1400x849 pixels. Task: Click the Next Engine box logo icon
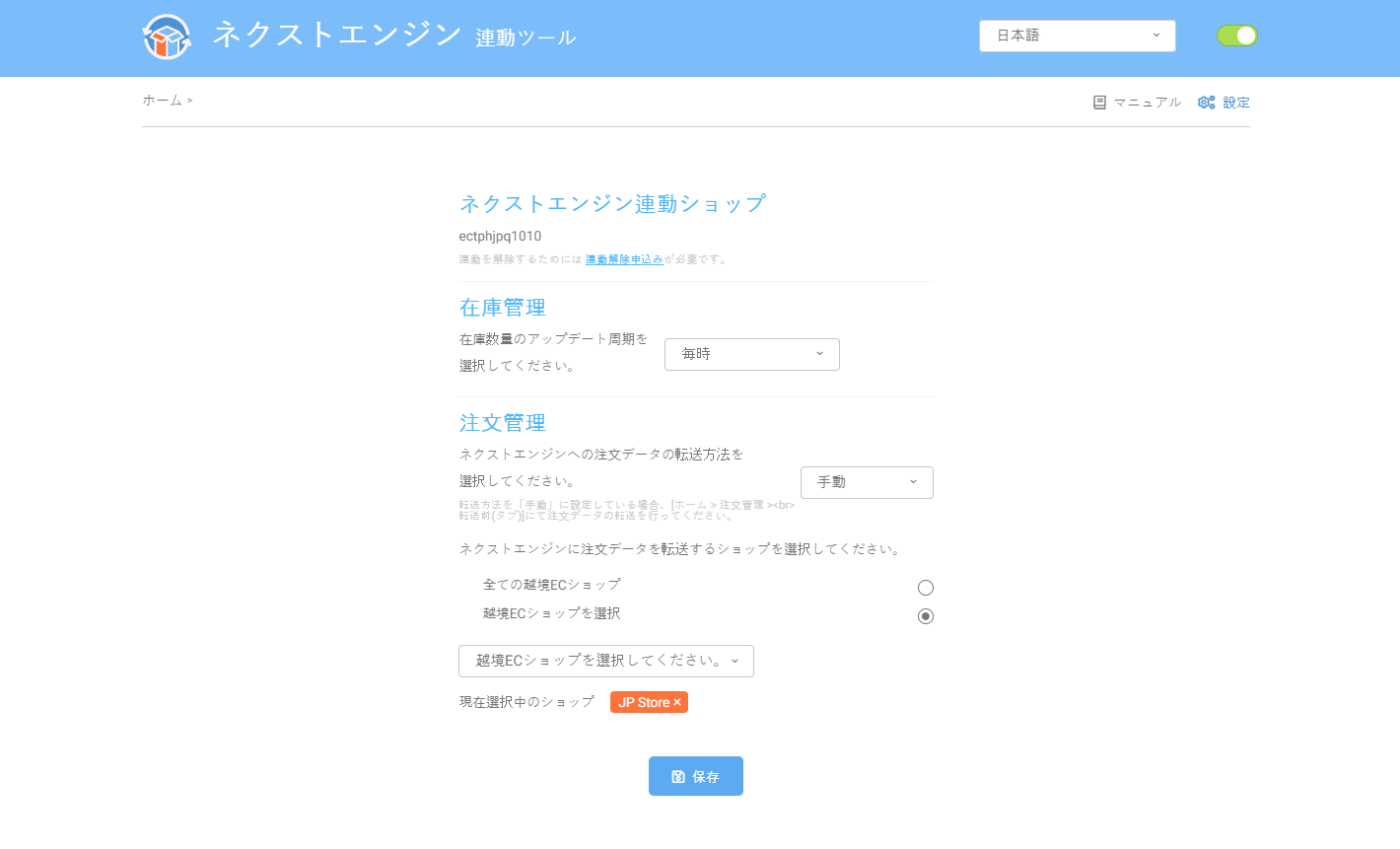[167, 37]
